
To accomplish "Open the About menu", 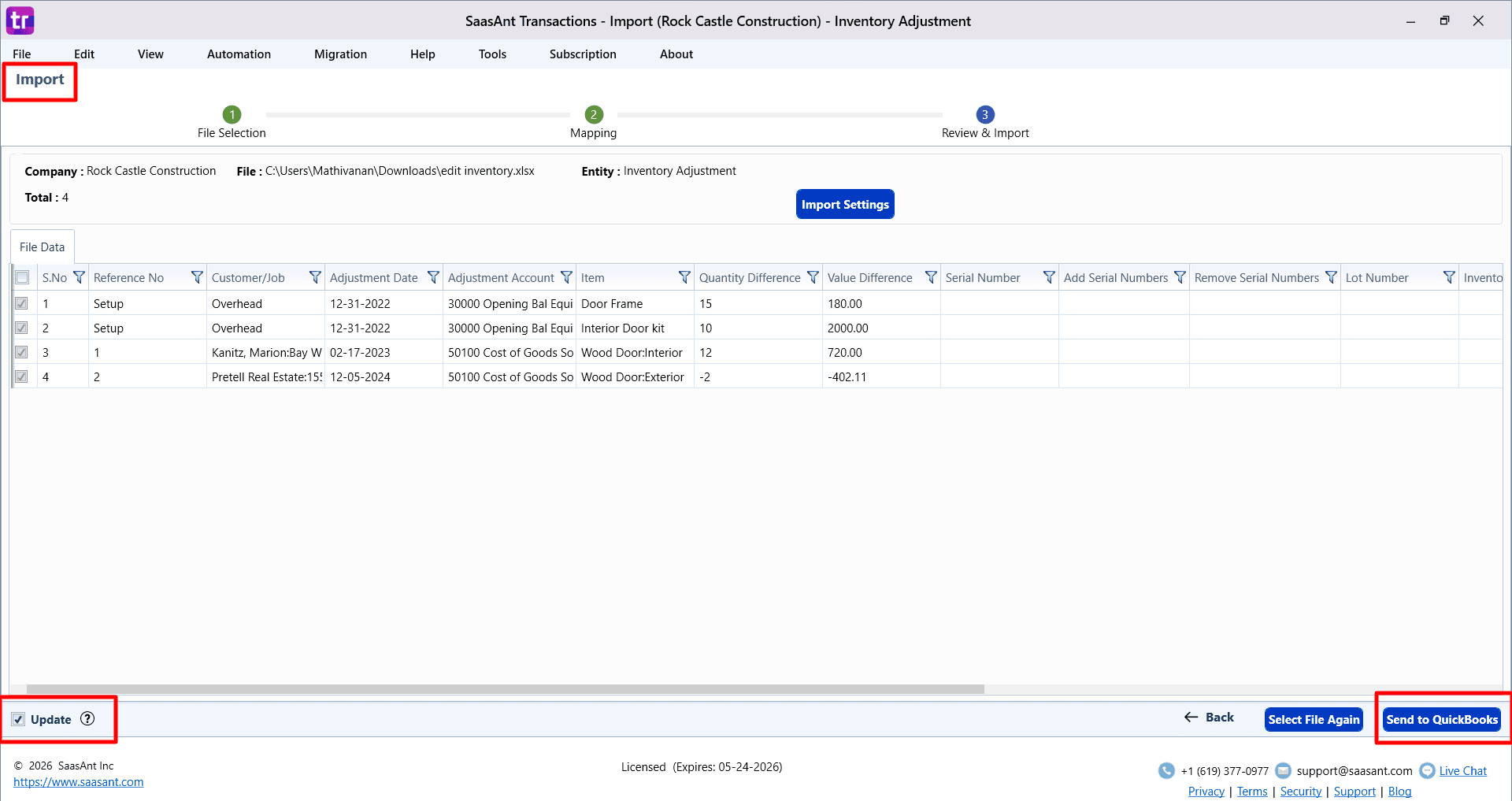I will coord(676,54).
